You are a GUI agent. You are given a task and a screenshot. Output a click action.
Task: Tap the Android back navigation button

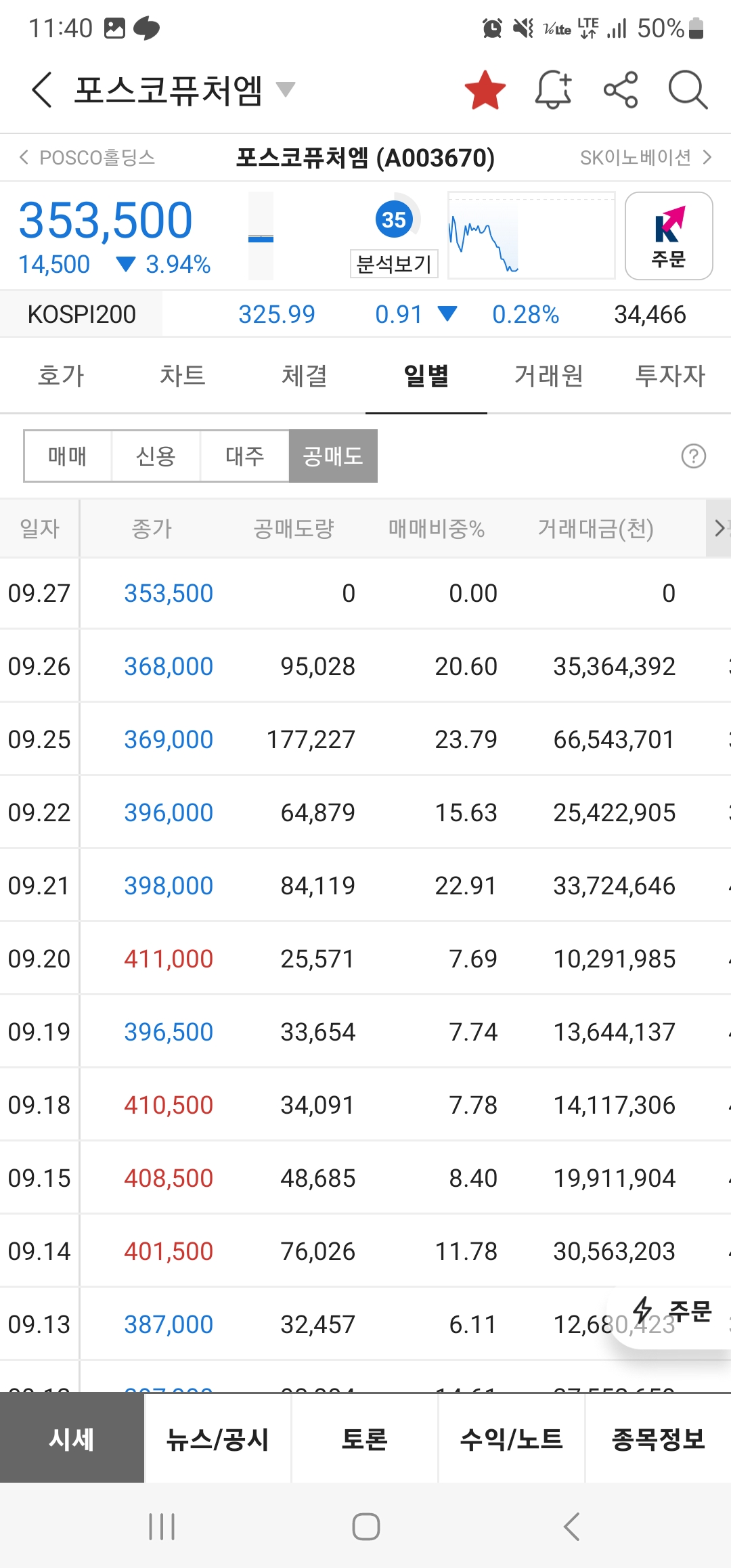pyautogui.click(x=572, y=1527)
